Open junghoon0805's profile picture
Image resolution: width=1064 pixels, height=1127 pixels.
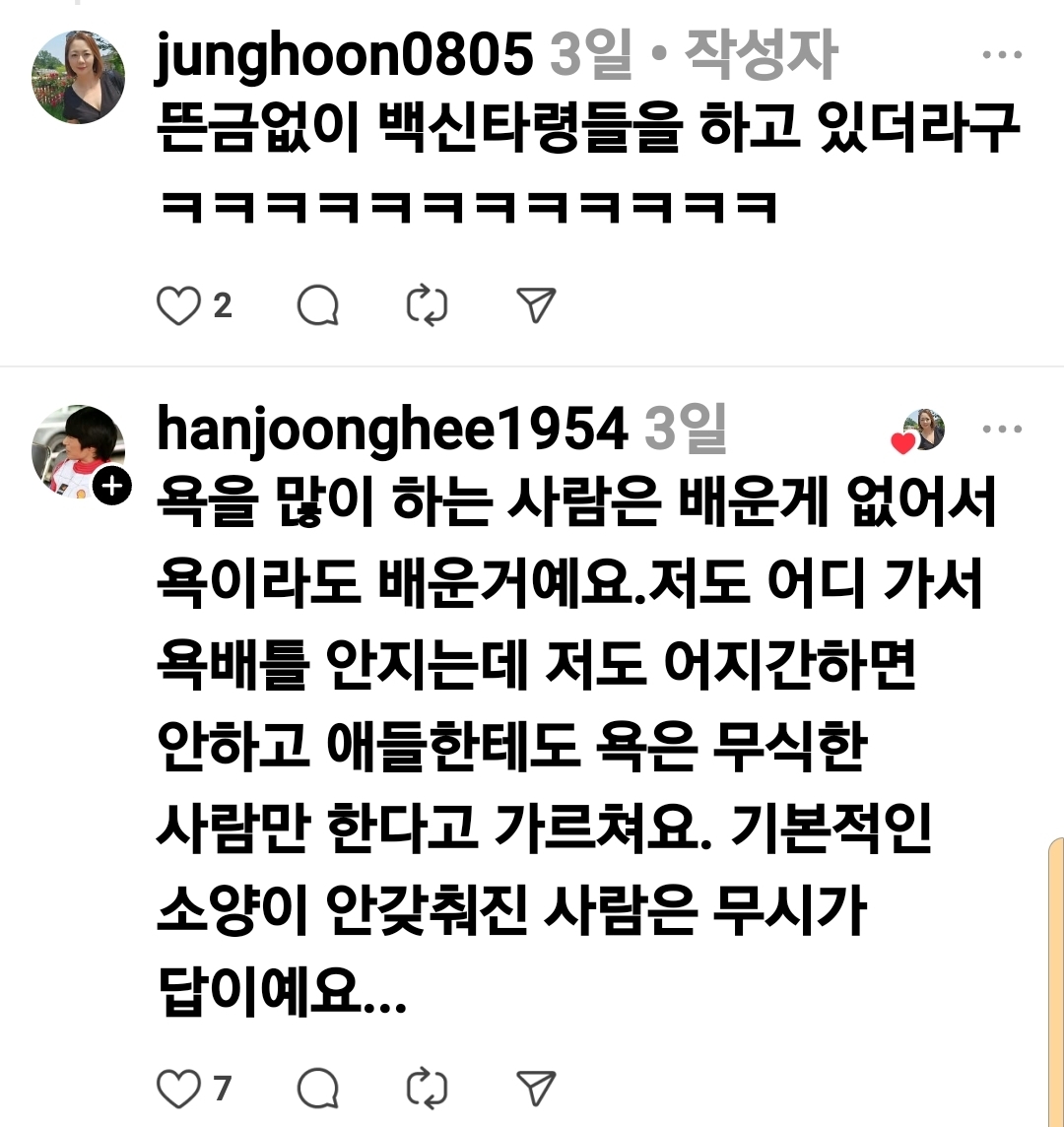tap(79, 77)
